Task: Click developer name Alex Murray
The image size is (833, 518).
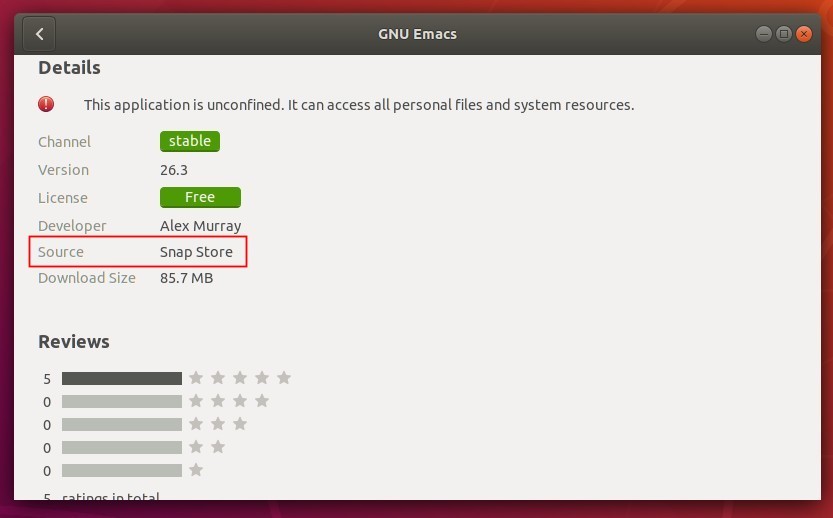Action: [x=200, y=226]
